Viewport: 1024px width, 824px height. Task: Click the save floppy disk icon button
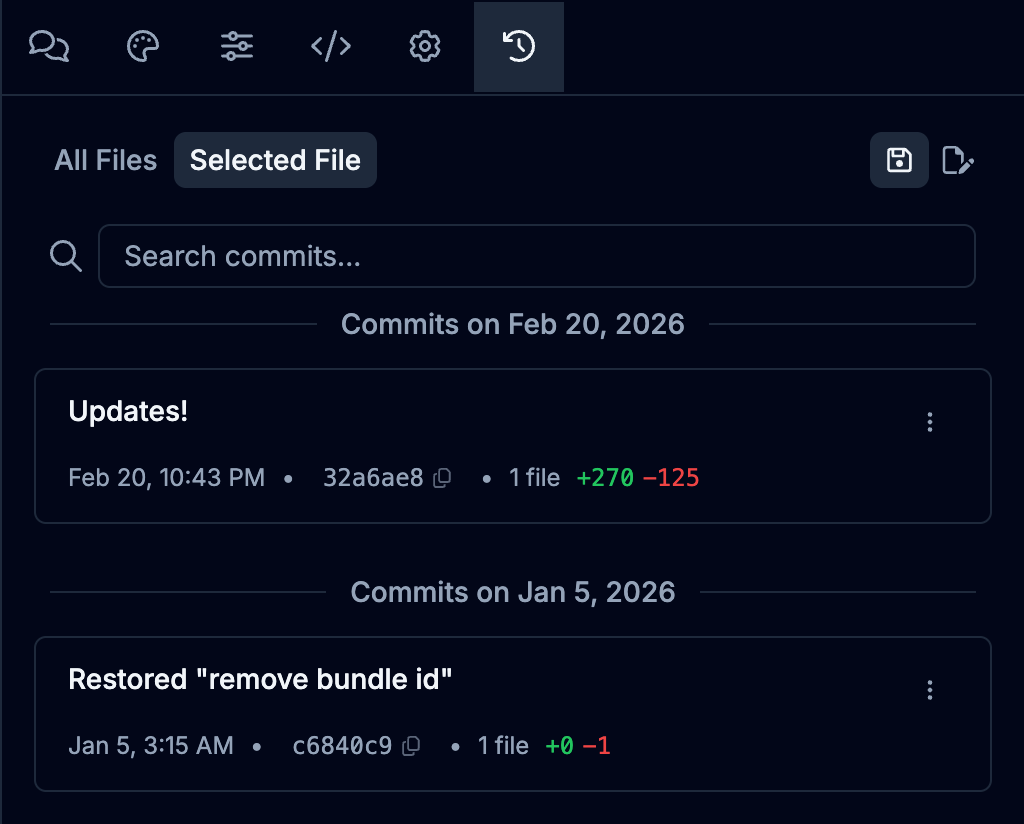click(899, 160)
